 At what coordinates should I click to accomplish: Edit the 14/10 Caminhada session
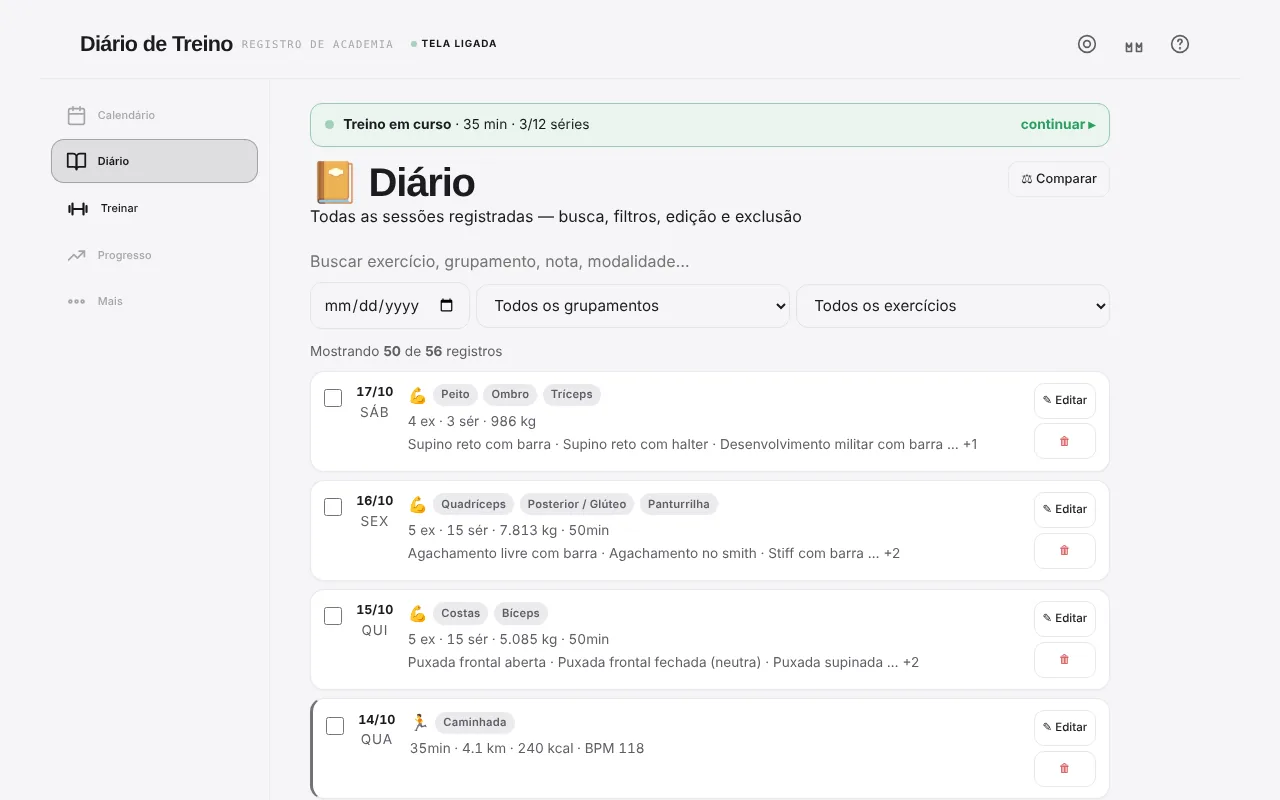1064,727
